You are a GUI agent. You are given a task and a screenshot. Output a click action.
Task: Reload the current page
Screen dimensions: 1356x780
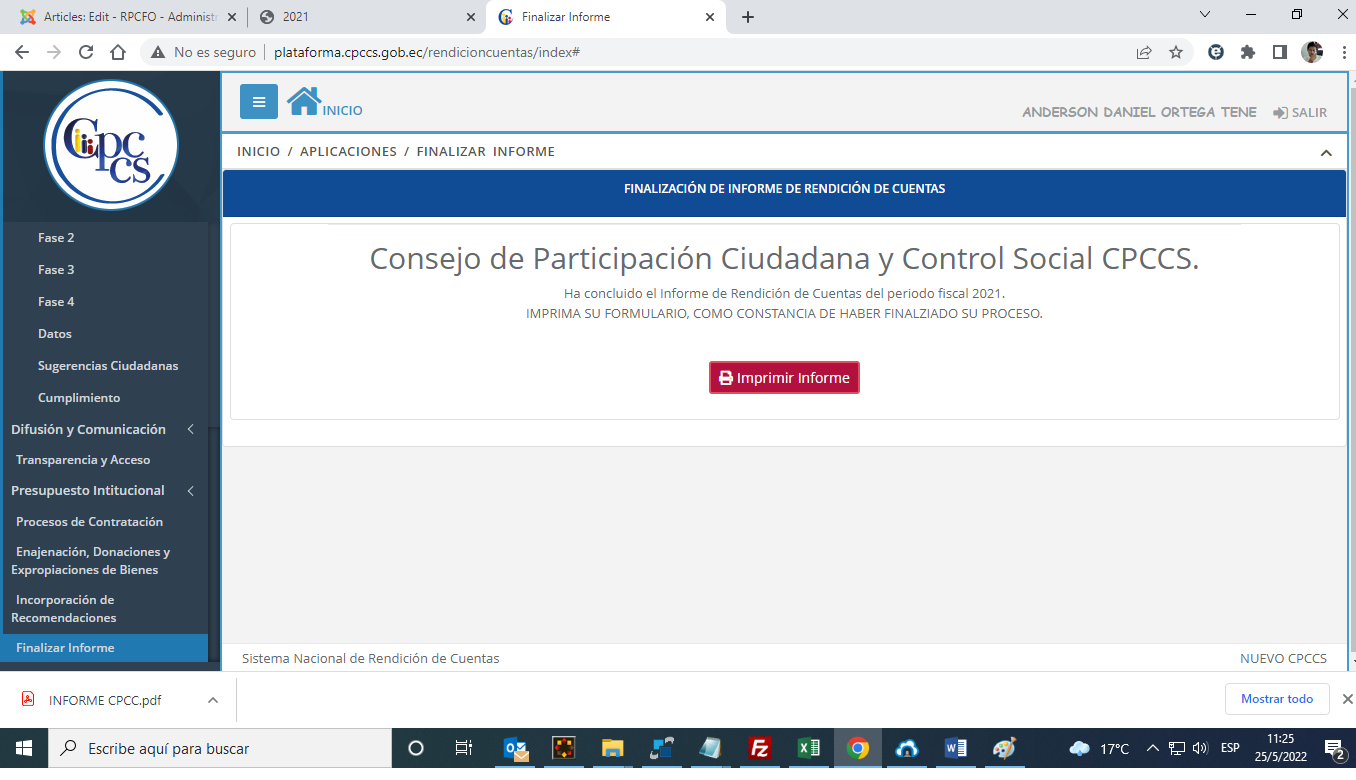tap(86, 52)
